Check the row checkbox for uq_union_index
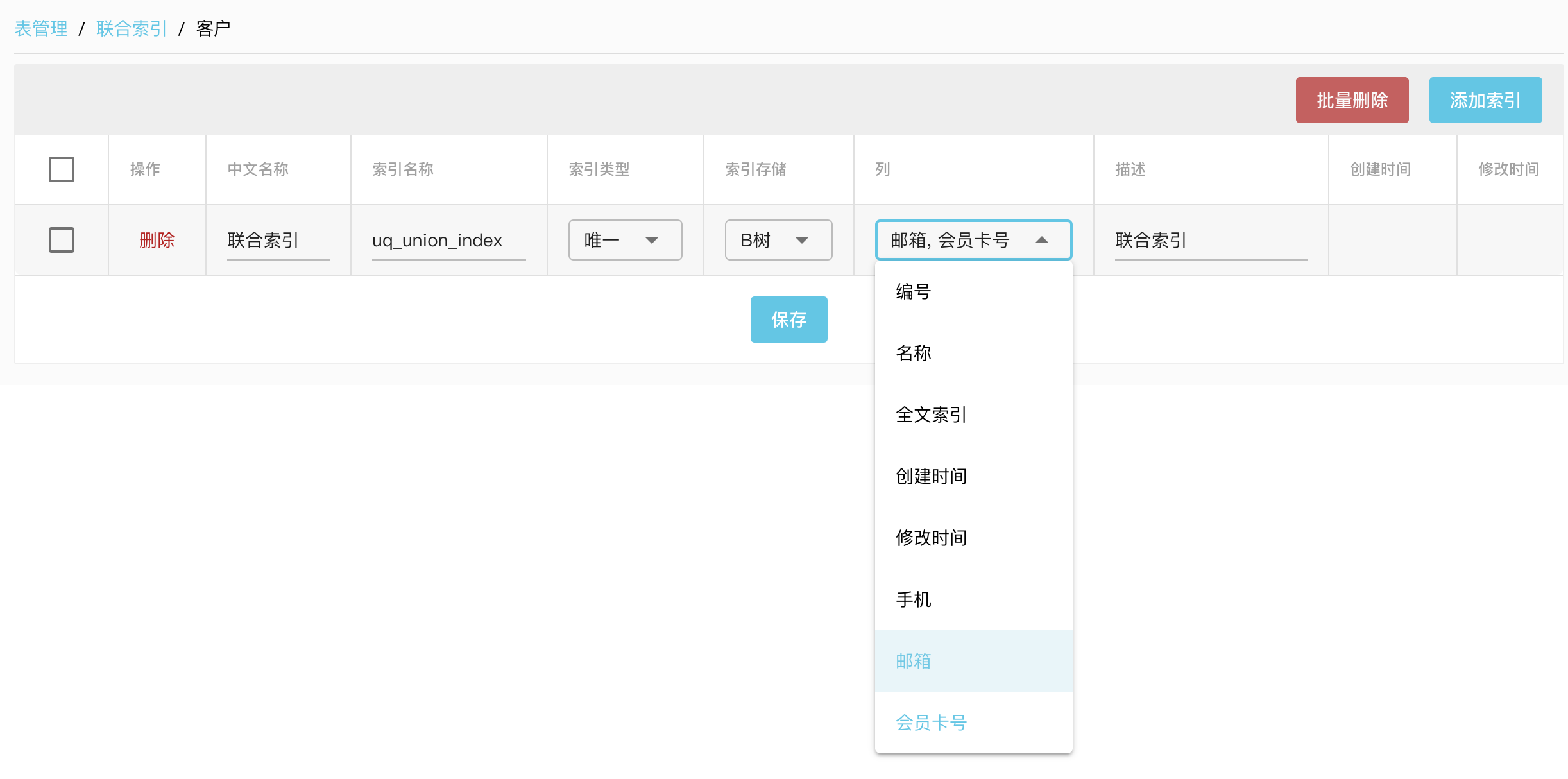Image resolution: width=1568 pixels, height=779 pixels. (61, 239)
